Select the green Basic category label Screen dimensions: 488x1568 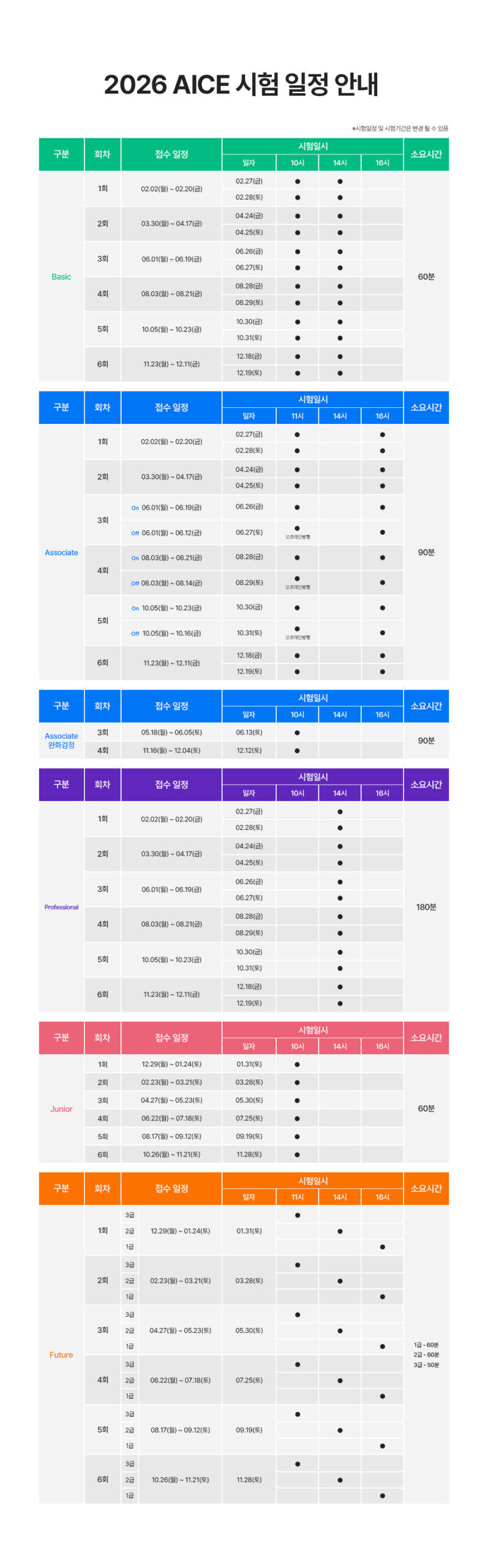(x=61, y=277)
